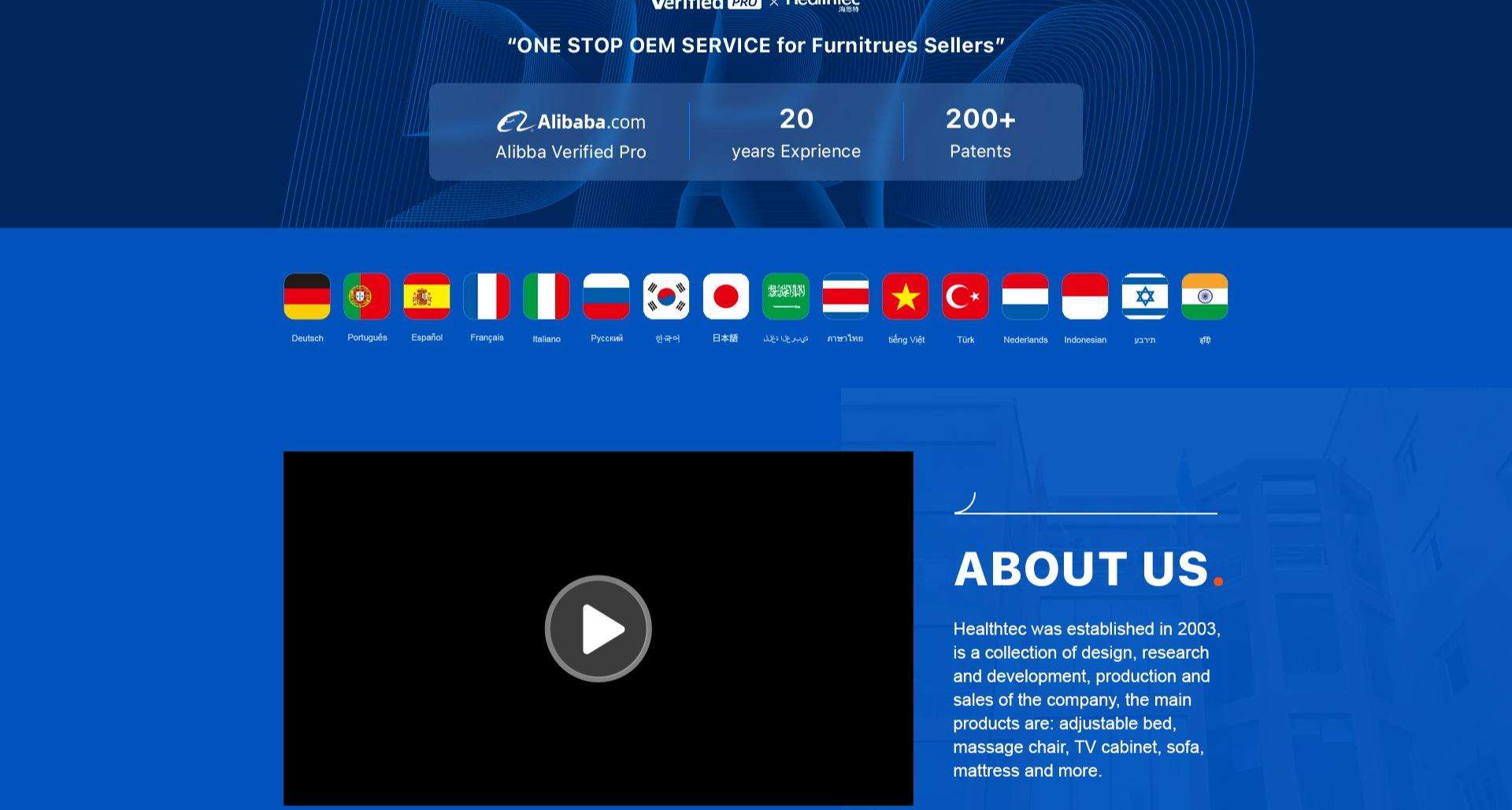Screen dimensions: 1512x810
Task: Click the "200+" patents figure
Action: click(x=980, y=119)
